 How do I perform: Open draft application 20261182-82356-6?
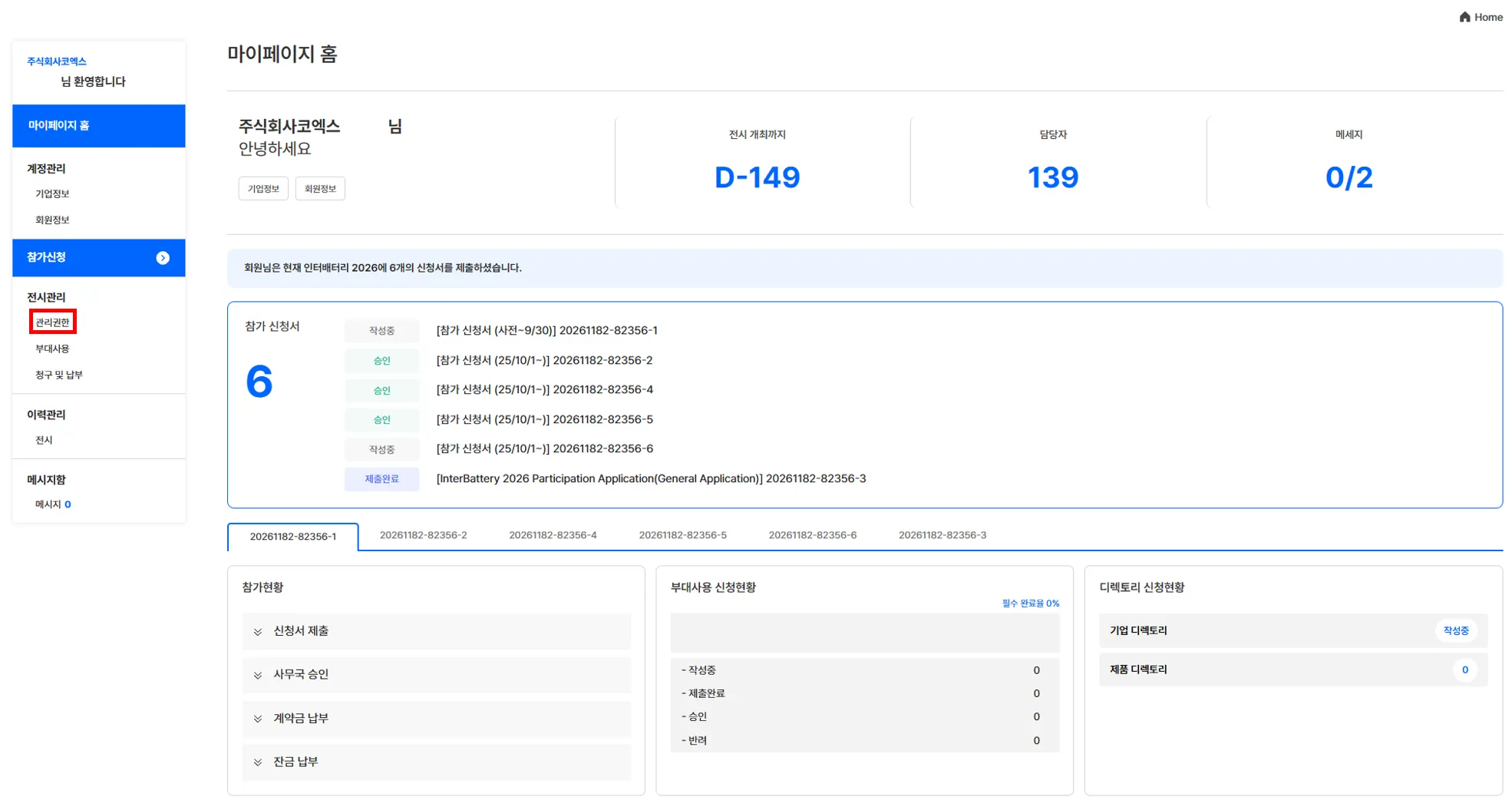544,449
